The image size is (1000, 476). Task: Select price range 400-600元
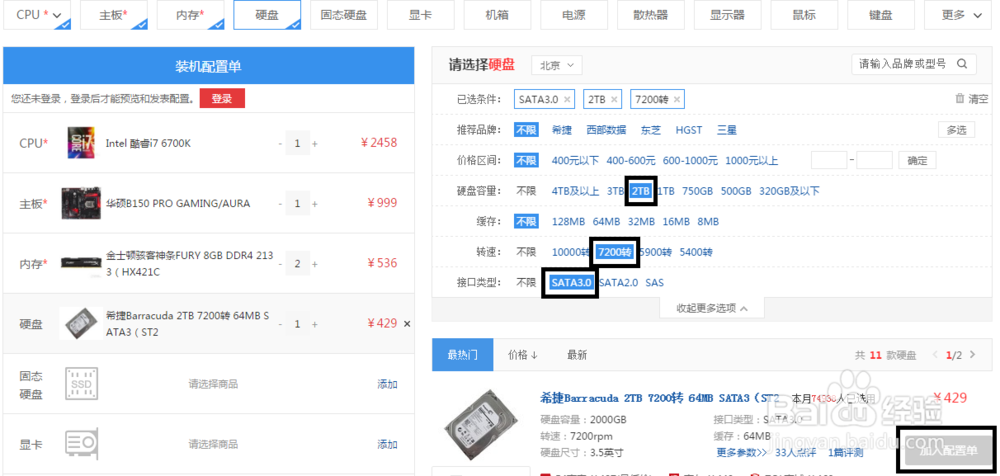click(x=630, y=161)
